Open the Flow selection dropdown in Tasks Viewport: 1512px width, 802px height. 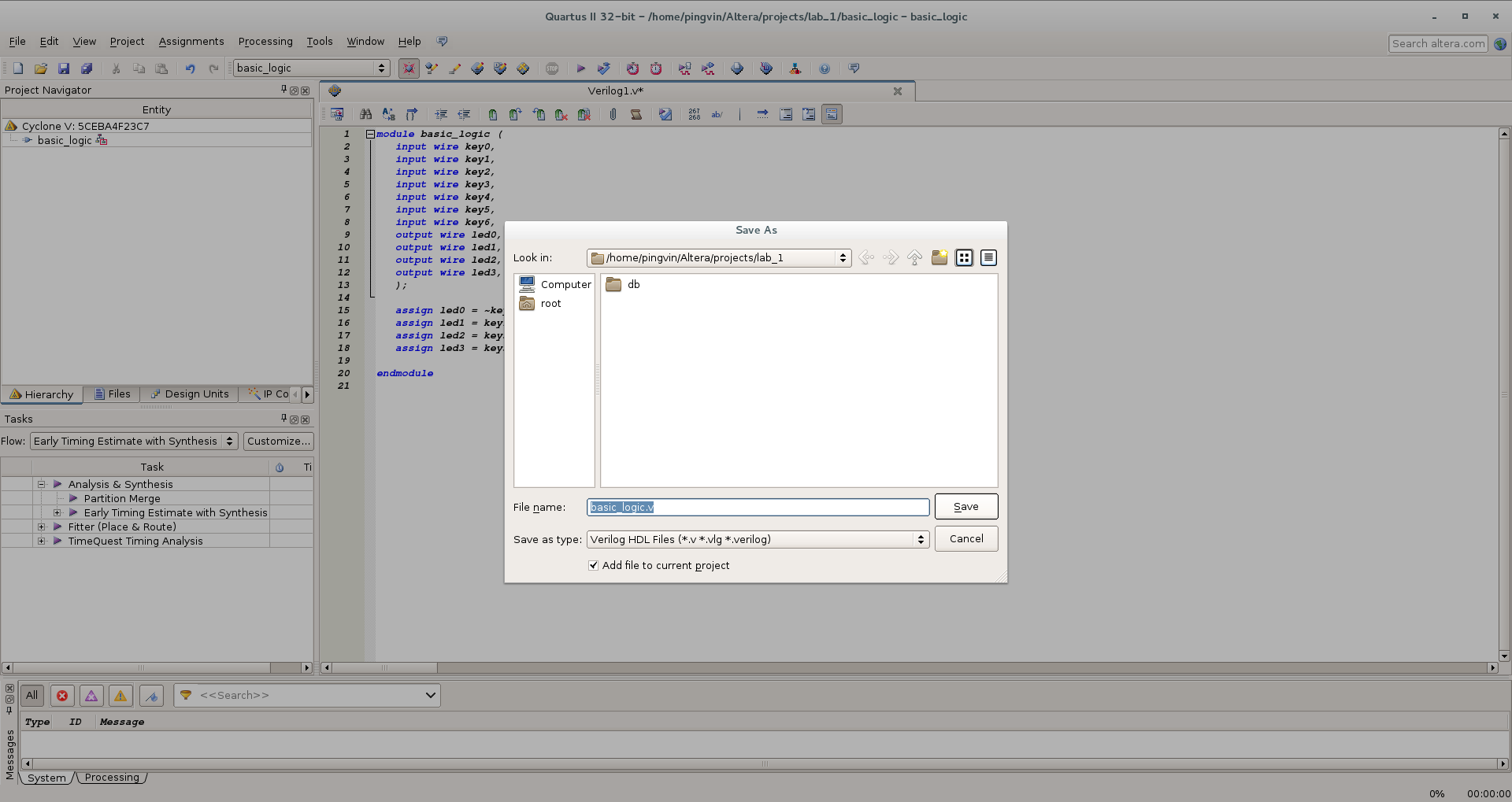134,441
